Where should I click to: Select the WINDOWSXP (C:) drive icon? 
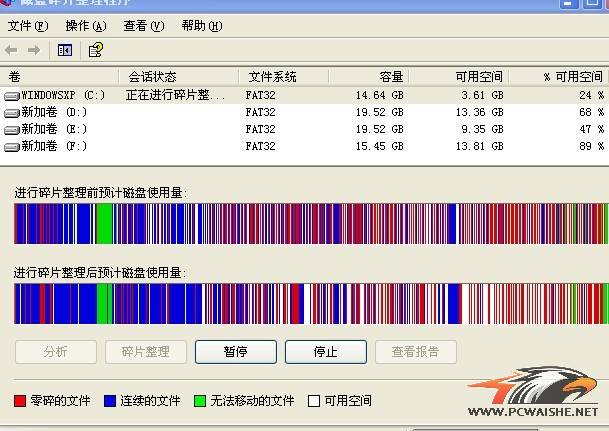(x=12, y=95)
